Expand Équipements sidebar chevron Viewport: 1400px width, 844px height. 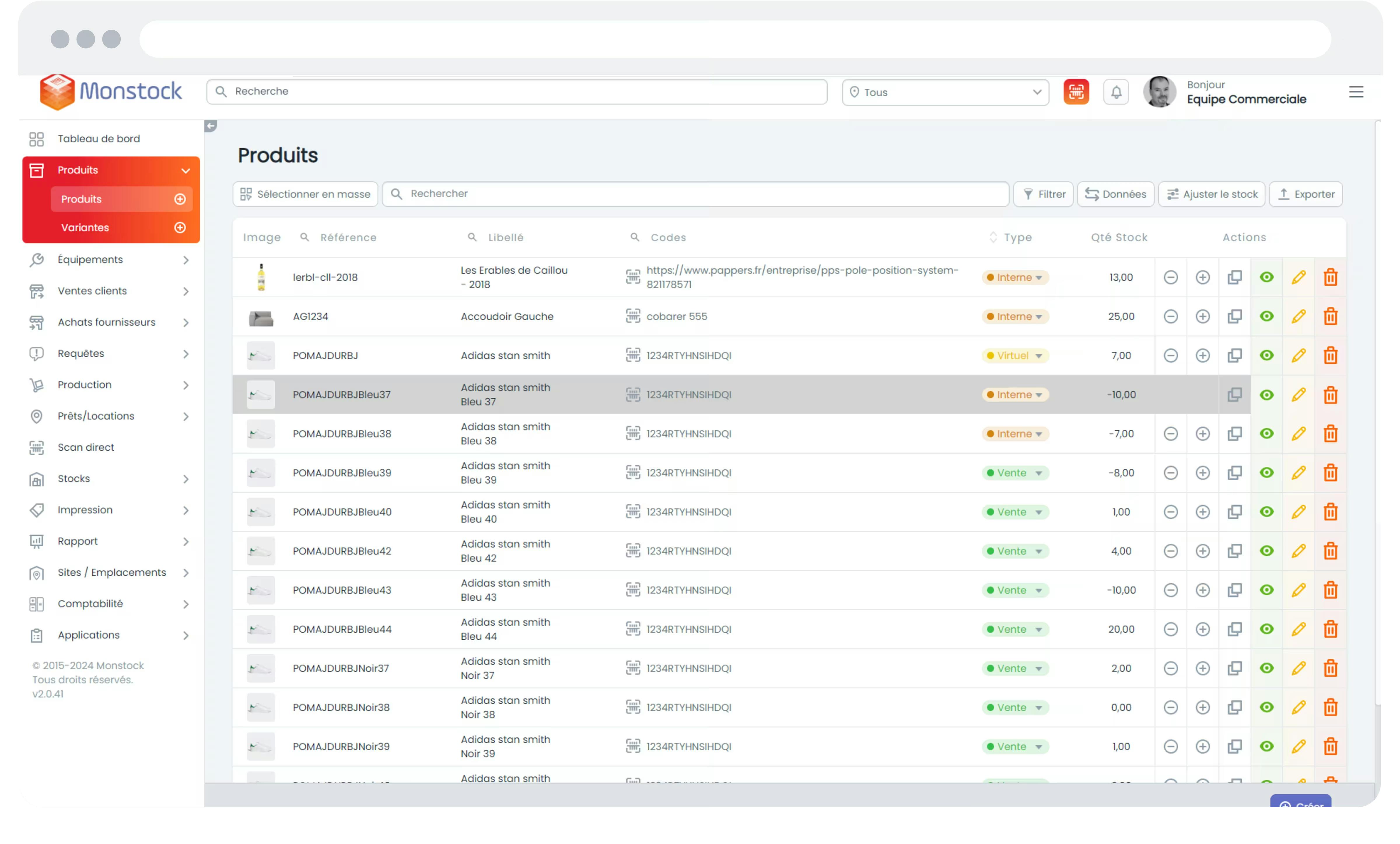tap(186, 260)
